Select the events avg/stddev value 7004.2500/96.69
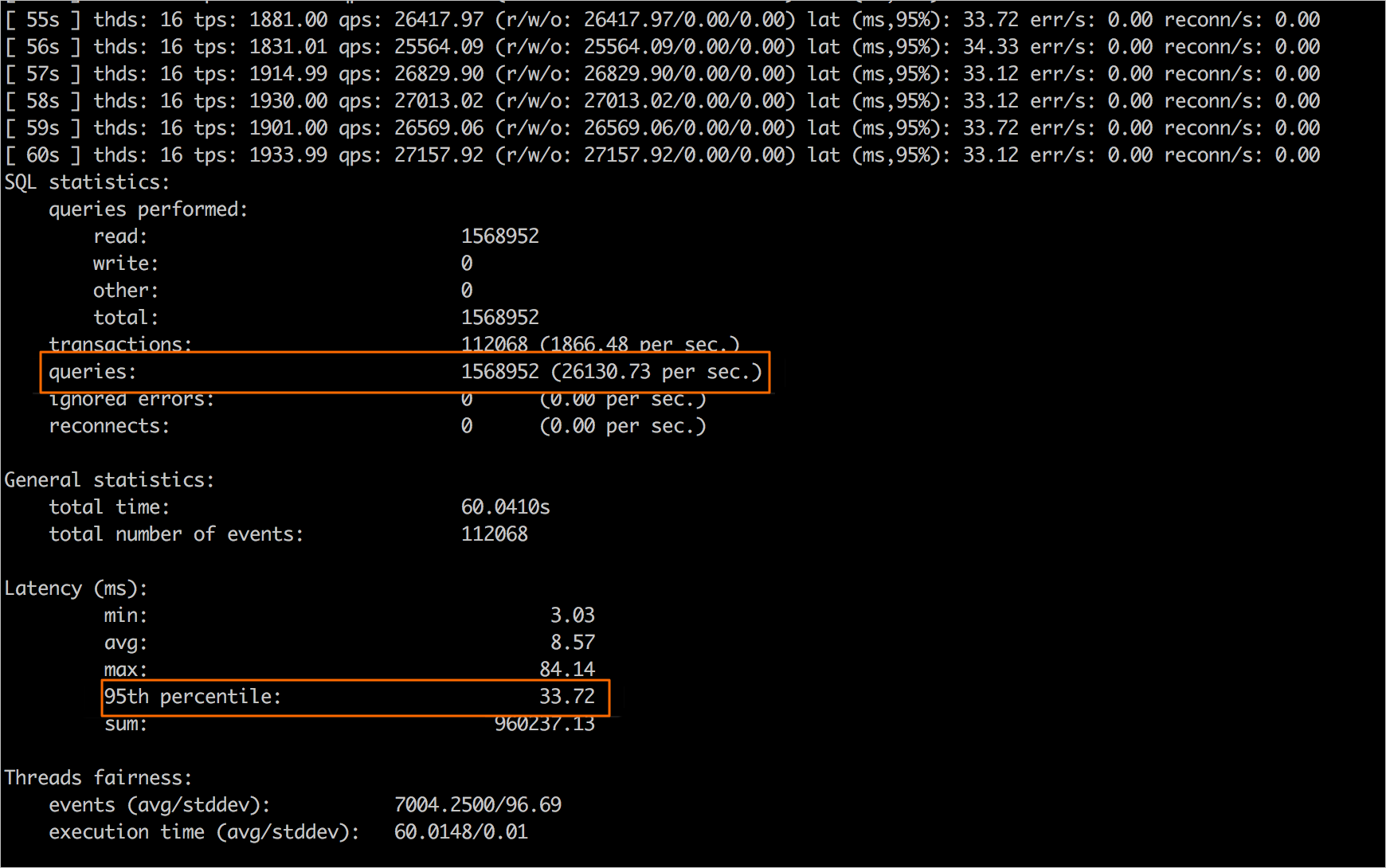 click(x=478, y=804)
